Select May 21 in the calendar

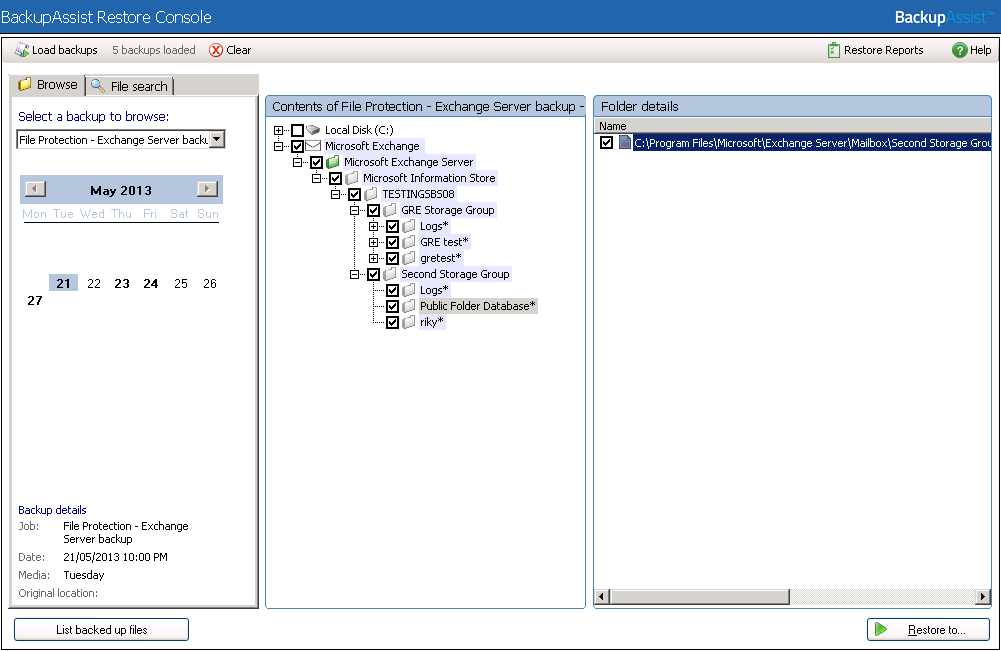pyautogui.click(x=63, y=283)
